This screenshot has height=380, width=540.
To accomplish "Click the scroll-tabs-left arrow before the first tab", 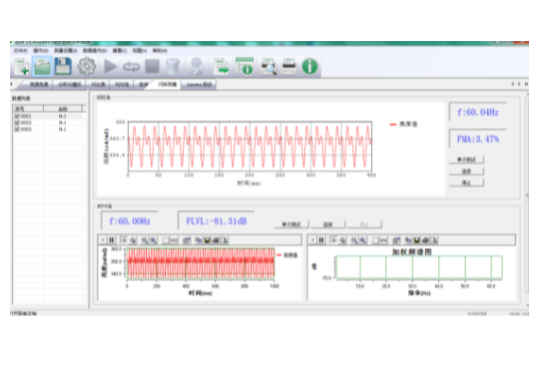I will (11, 84).
